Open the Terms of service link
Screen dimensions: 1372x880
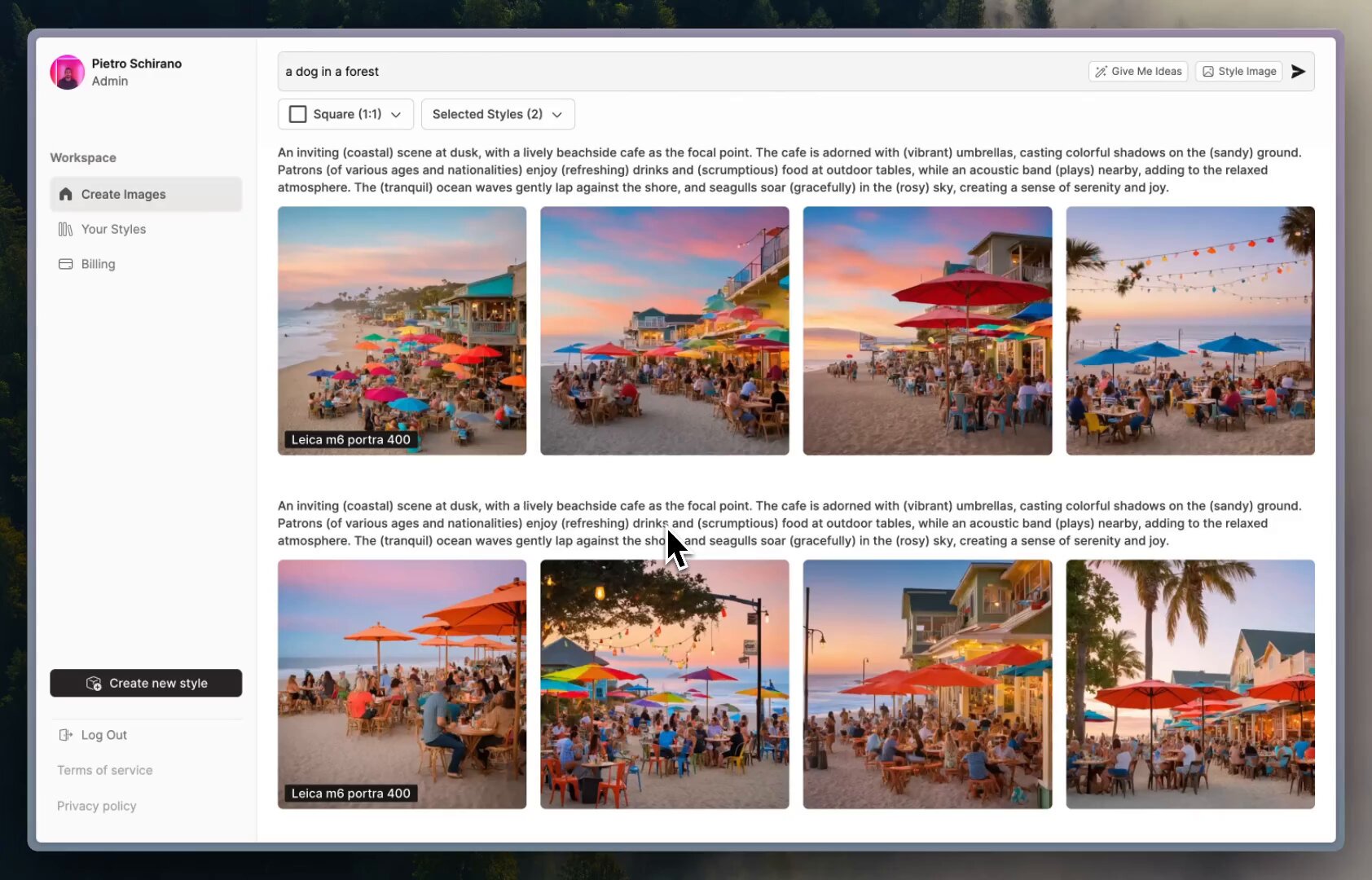(x=105, y=770)
